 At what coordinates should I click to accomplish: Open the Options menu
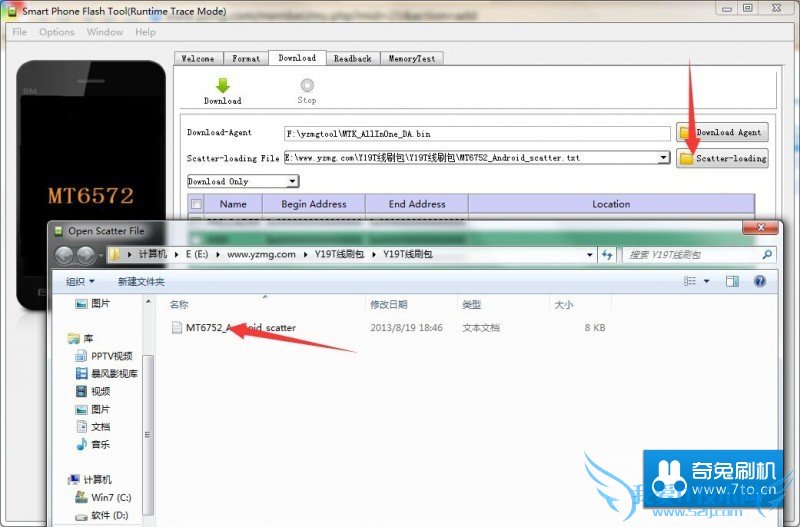tap(57, 32)
